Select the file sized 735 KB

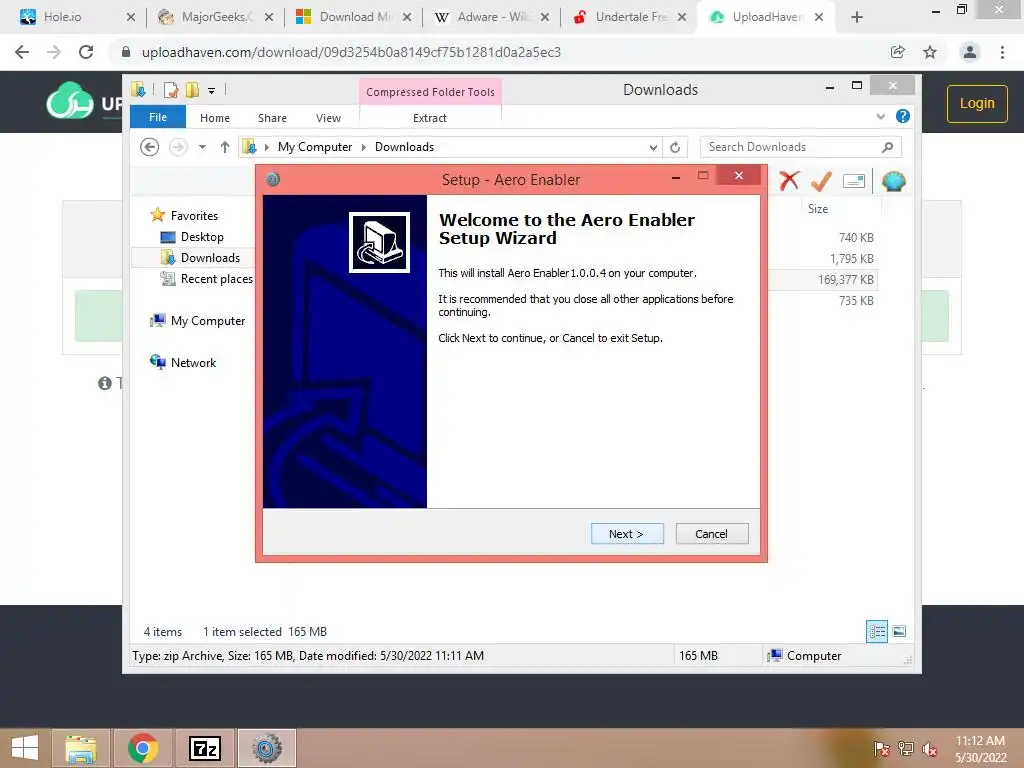coord(856,300)
